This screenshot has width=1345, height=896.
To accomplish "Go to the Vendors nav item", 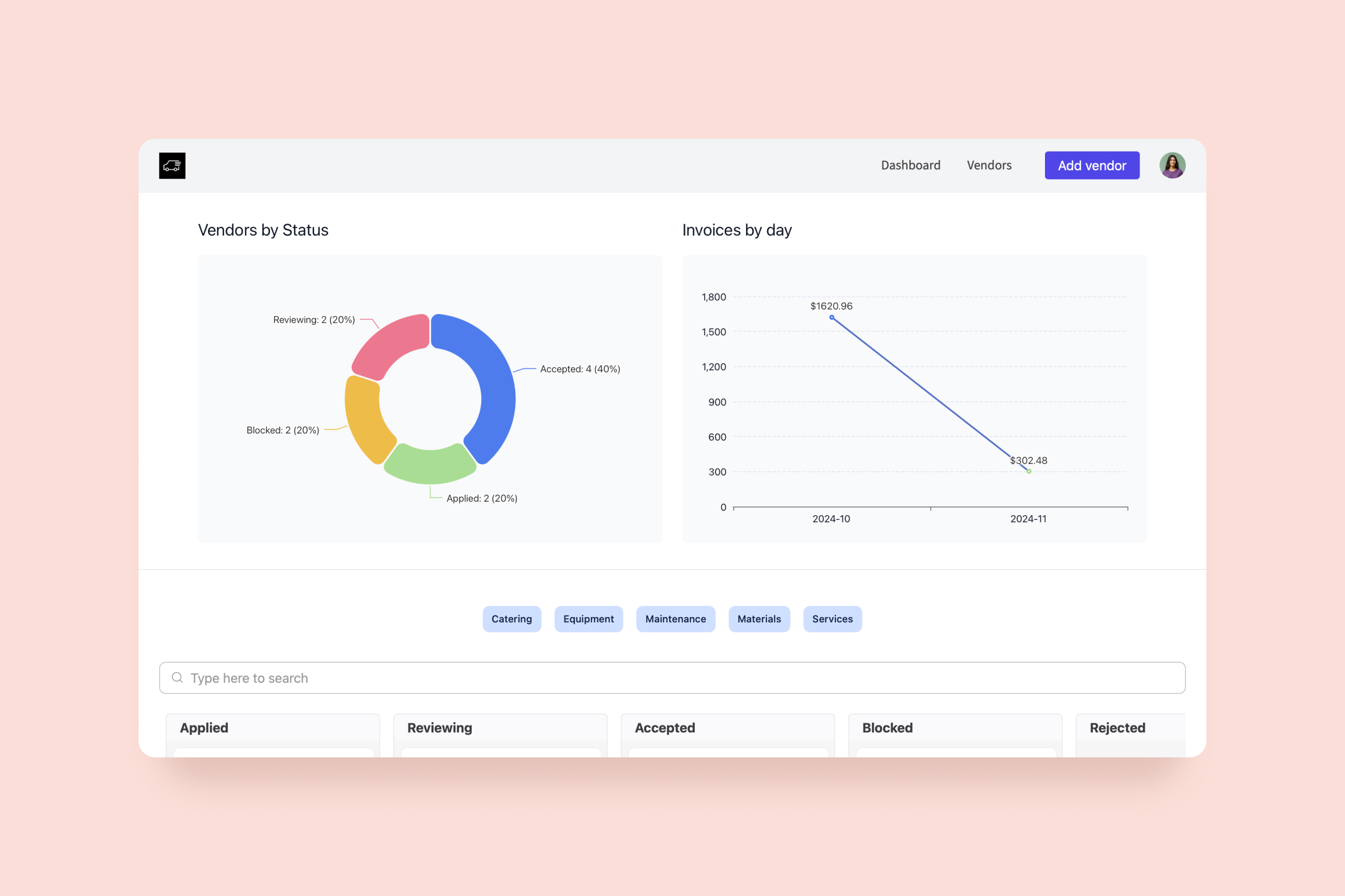I will pos(989,166).
